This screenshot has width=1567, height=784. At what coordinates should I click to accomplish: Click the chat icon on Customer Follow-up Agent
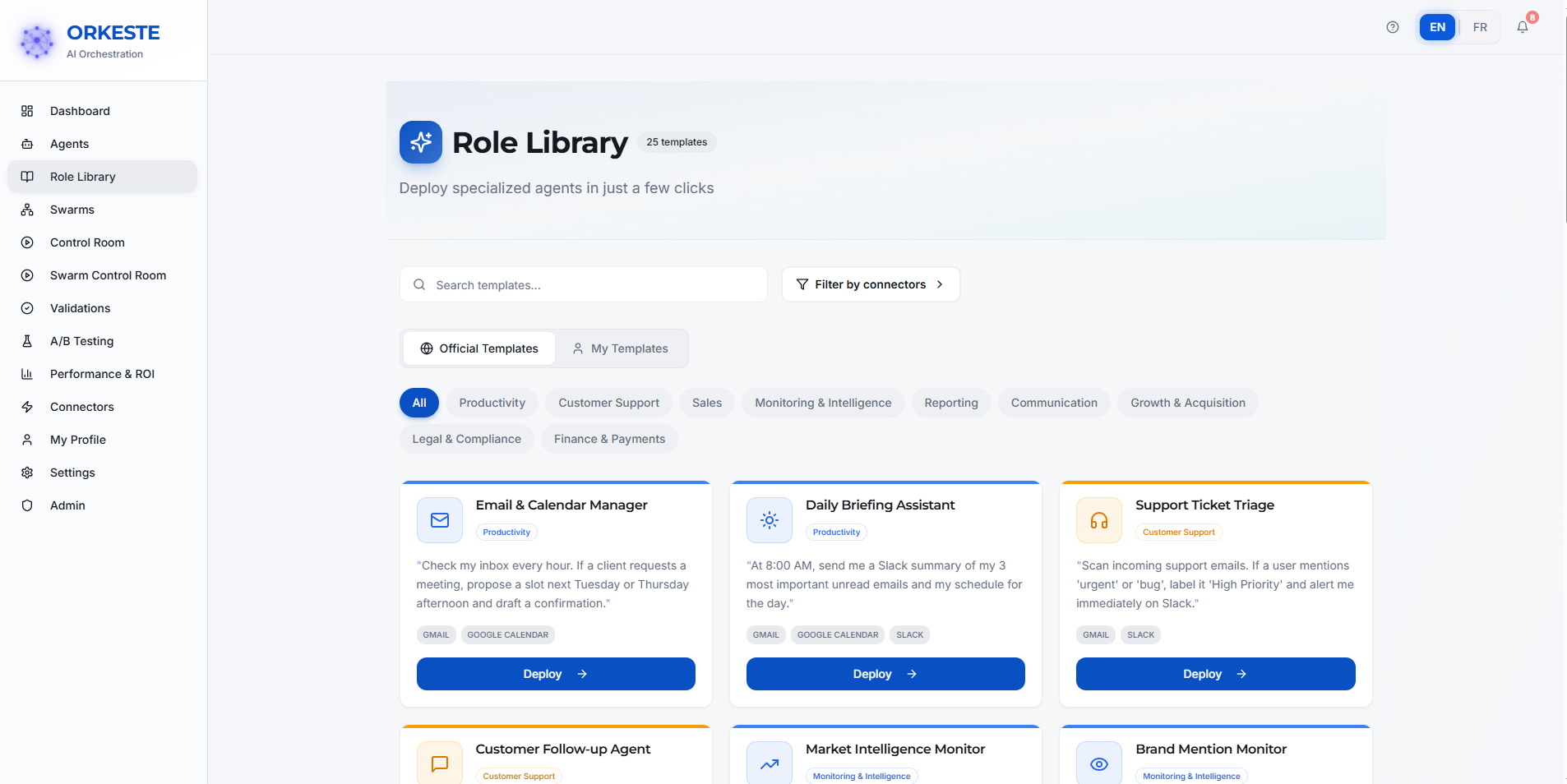coord(440,763)
